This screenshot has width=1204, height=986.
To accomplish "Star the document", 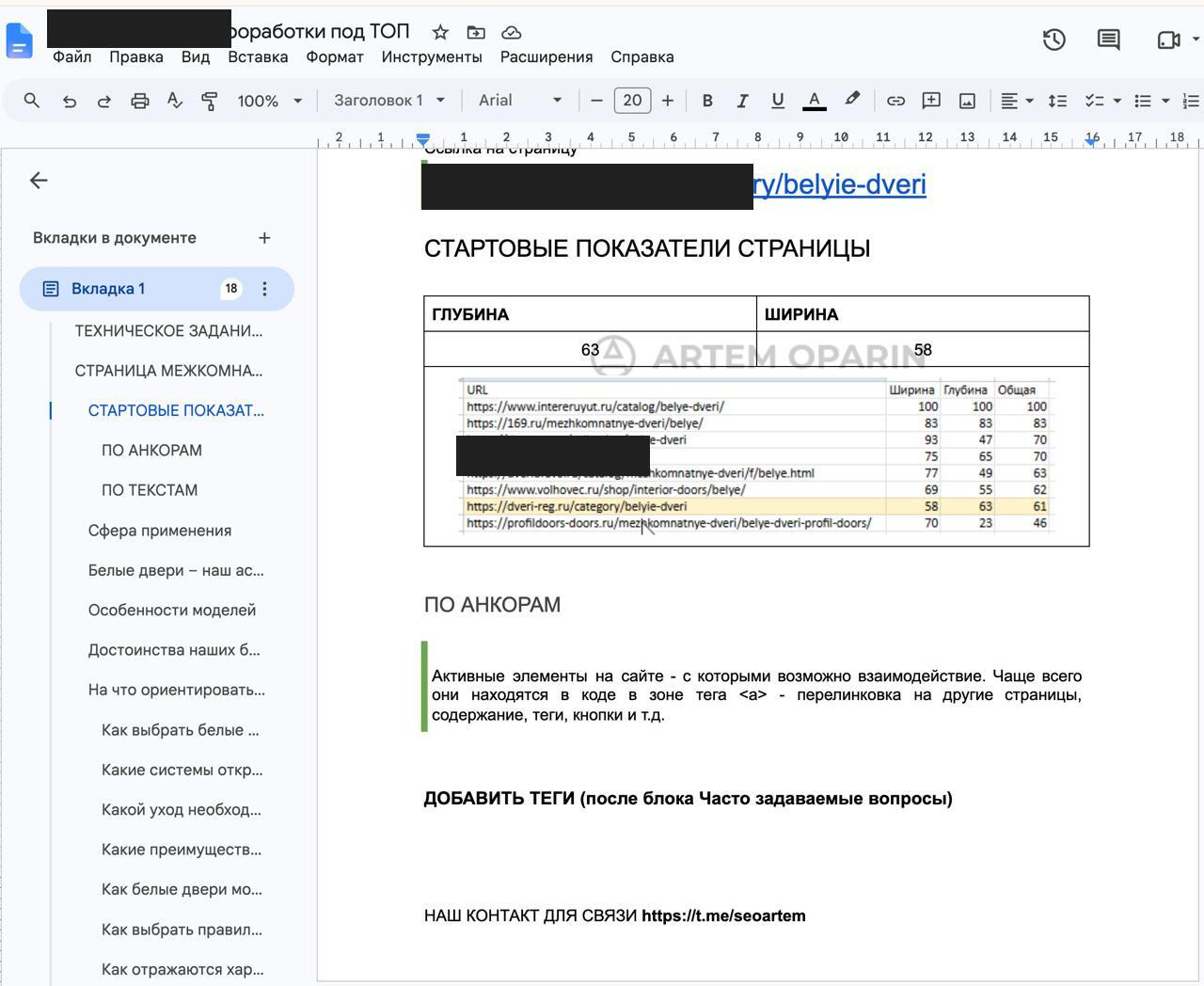I will tap(440, 32).
